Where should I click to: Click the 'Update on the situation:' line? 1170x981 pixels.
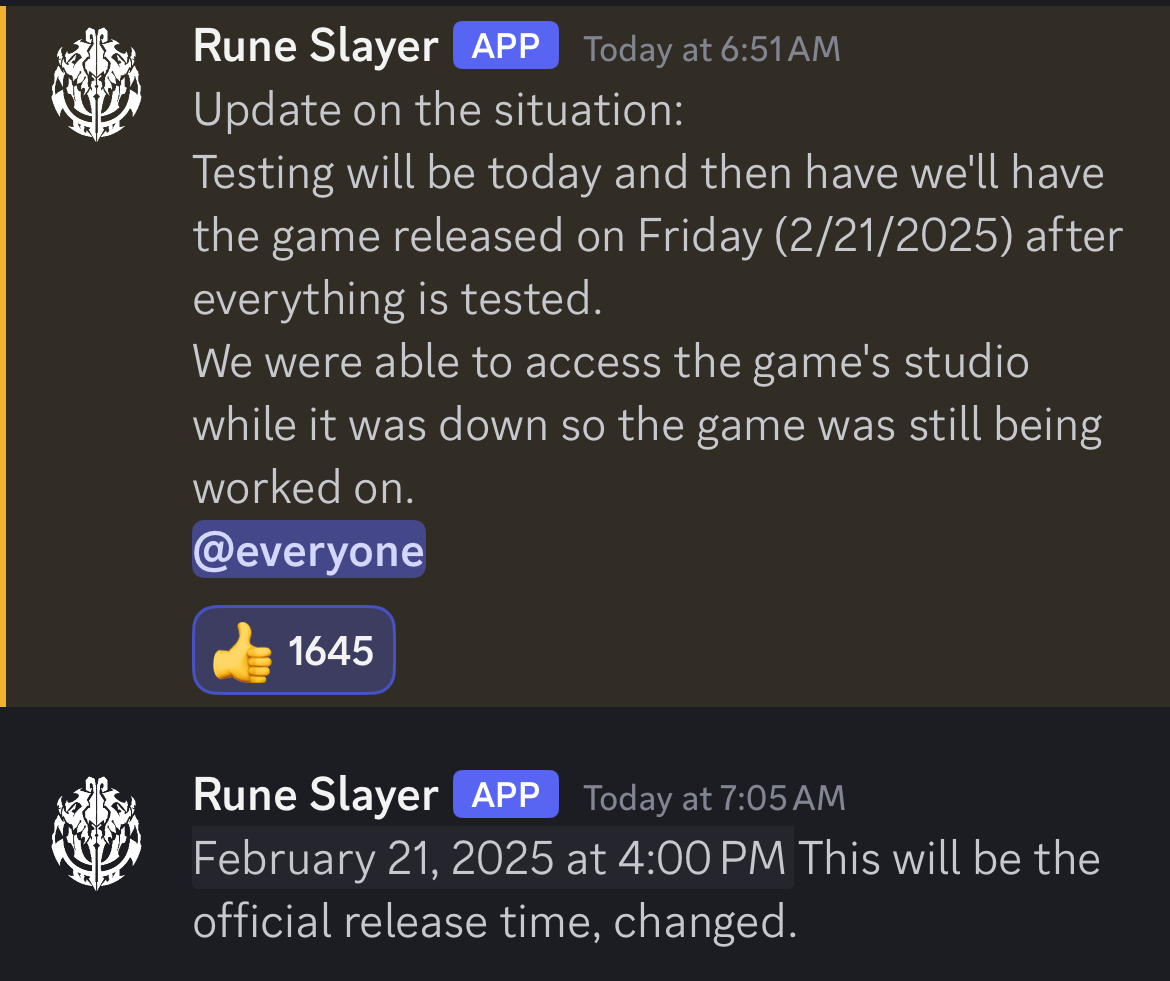[438, 110]
